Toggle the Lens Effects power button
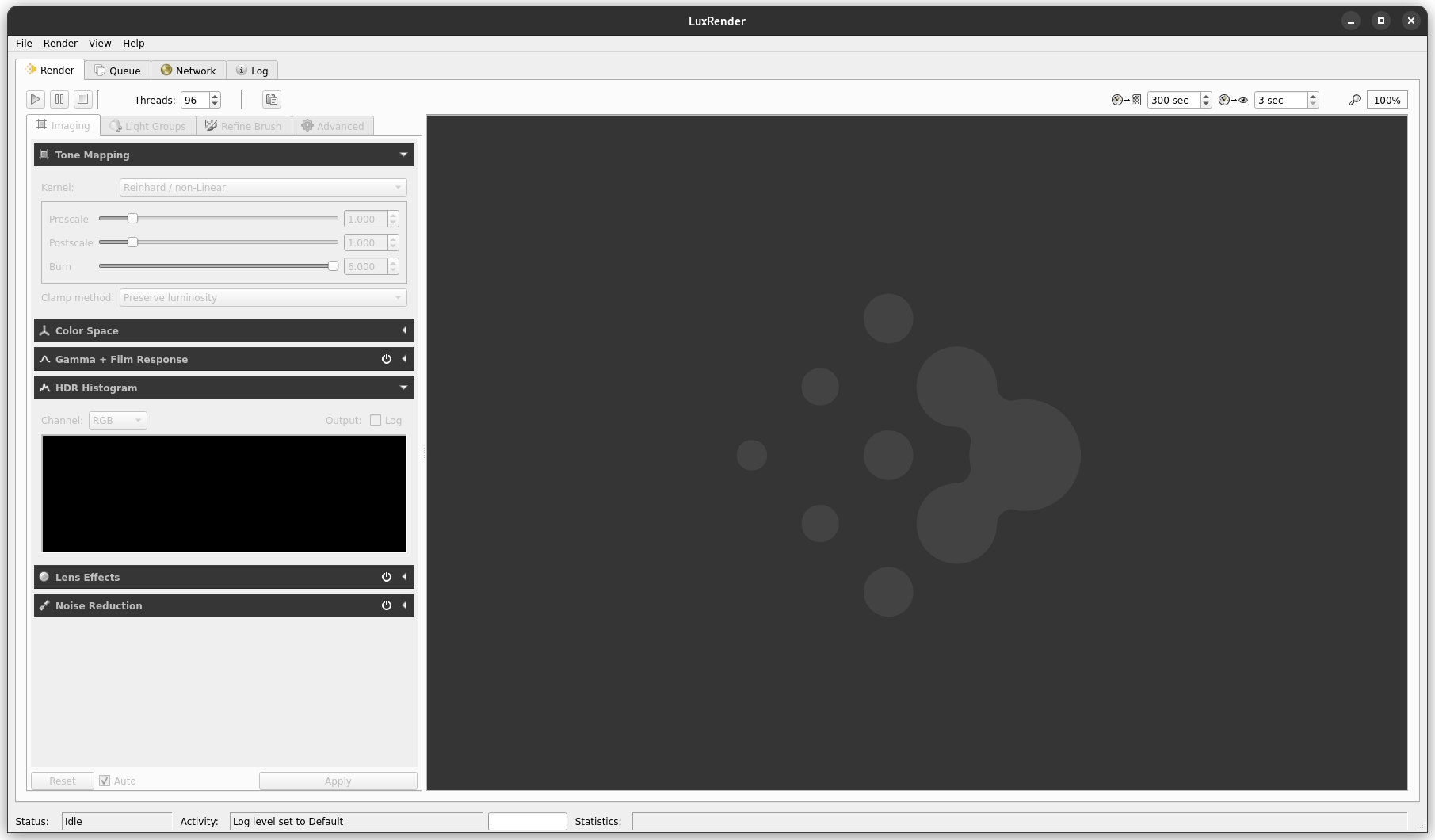1435x840 pixels. pyautogui.click(x=387, y=577)
